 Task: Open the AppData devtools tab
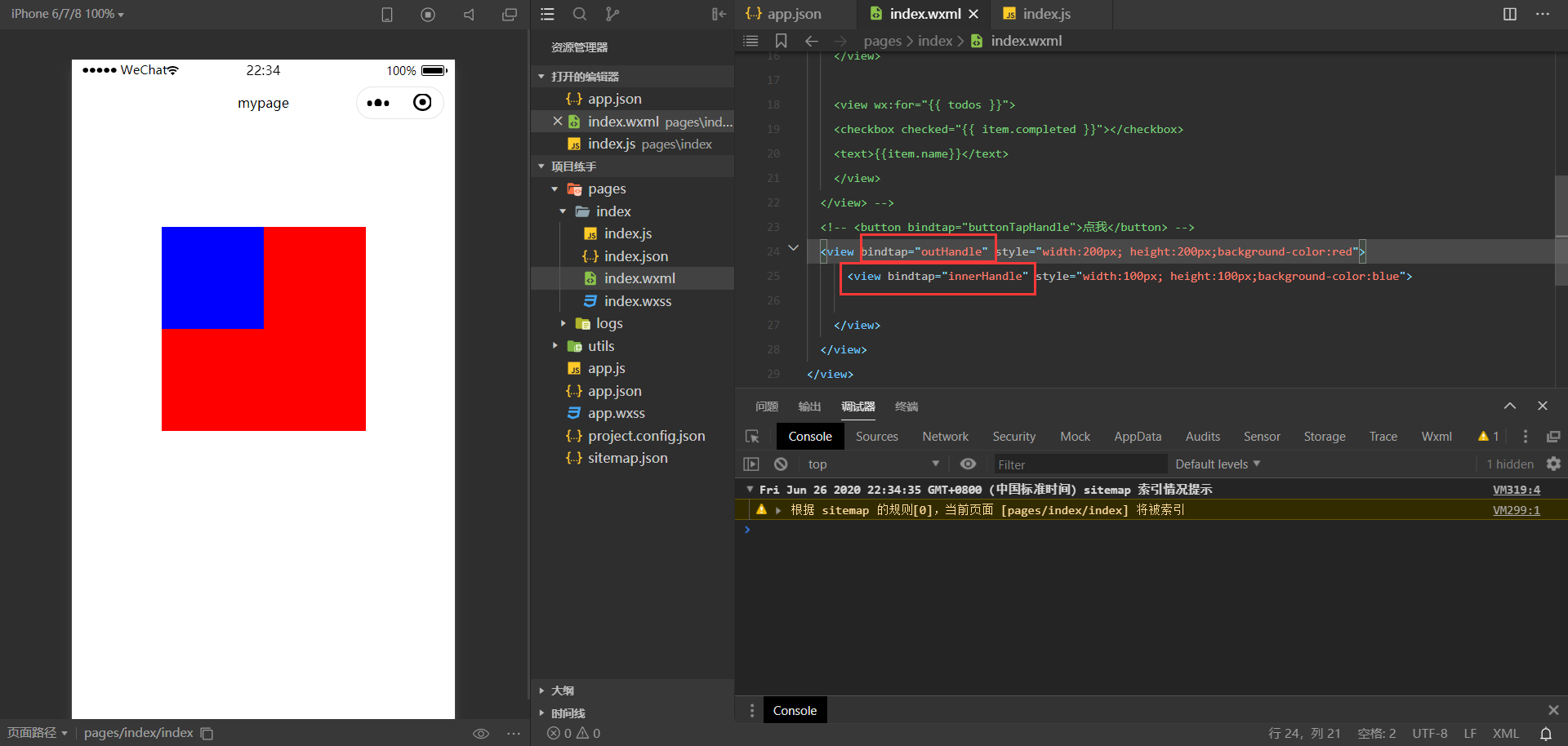click(x=1138, y=437)
